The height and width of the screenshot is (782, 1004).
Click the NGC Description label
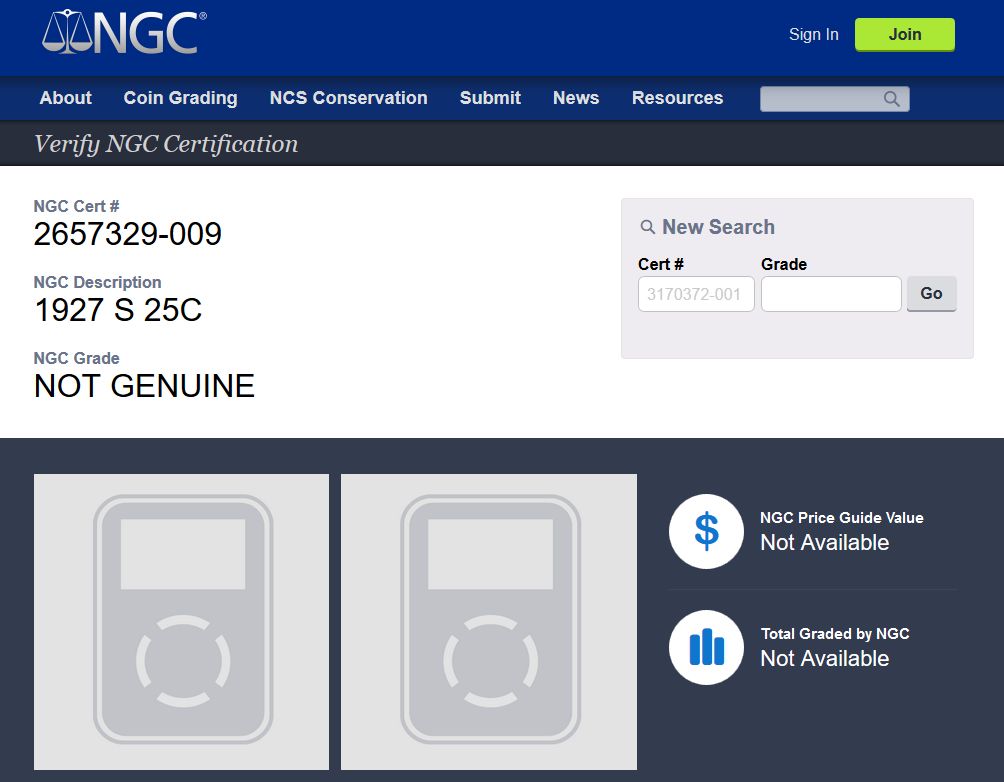coord(97,282)
